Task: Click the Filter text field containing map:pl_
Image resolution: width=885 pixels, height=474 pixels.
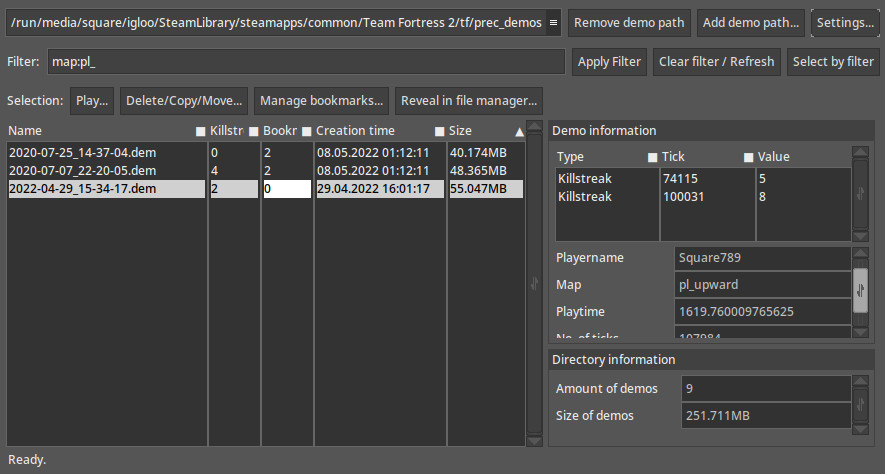Action: click(x=306, y=62)
